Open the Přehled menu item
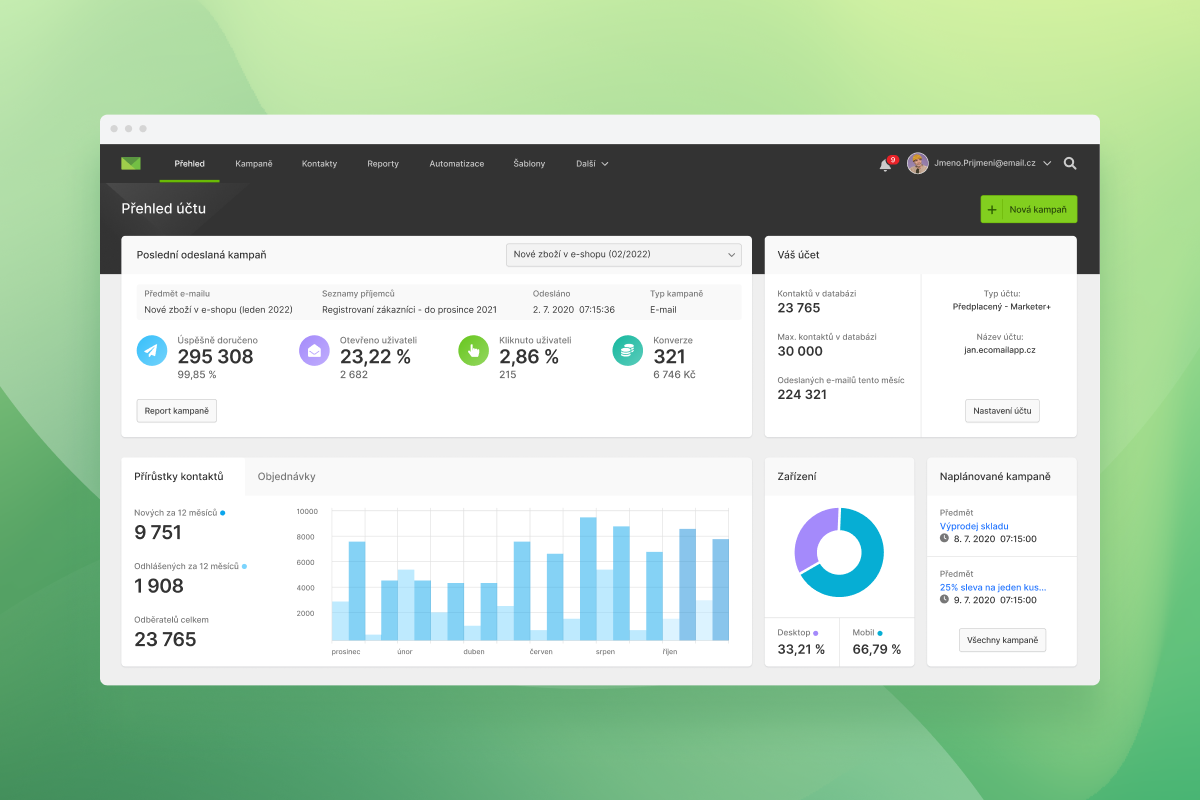The height and width of the screenshot is (800, 1200). point(189,163)
